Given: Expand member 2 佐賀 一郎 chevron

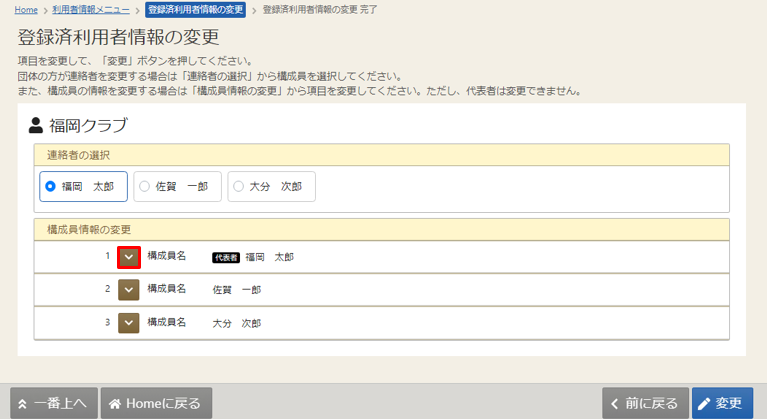Looking at the screenshot, I should pos(129,290).
